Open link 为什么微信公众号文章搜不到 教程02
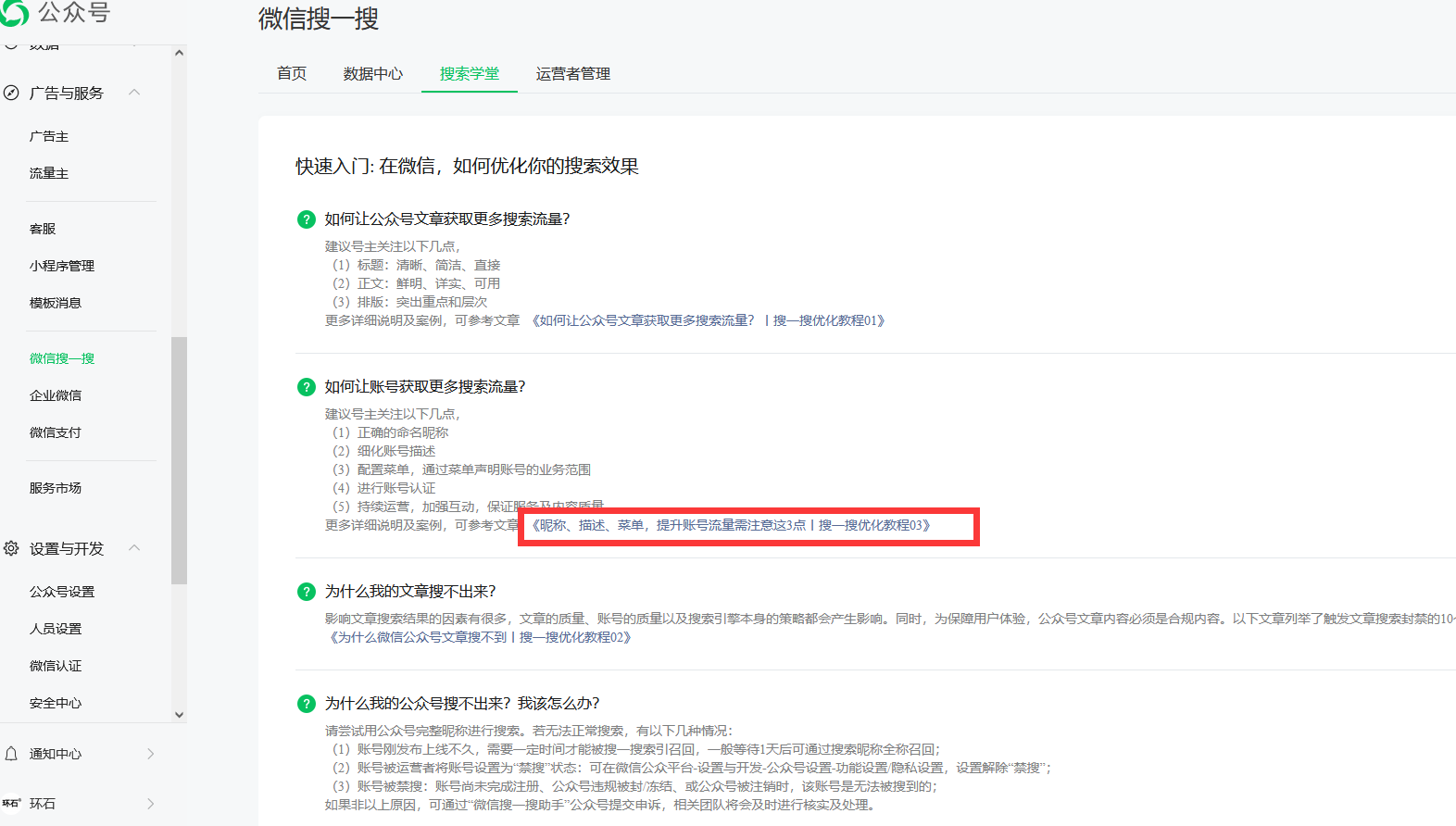 [x=481, y=637]
